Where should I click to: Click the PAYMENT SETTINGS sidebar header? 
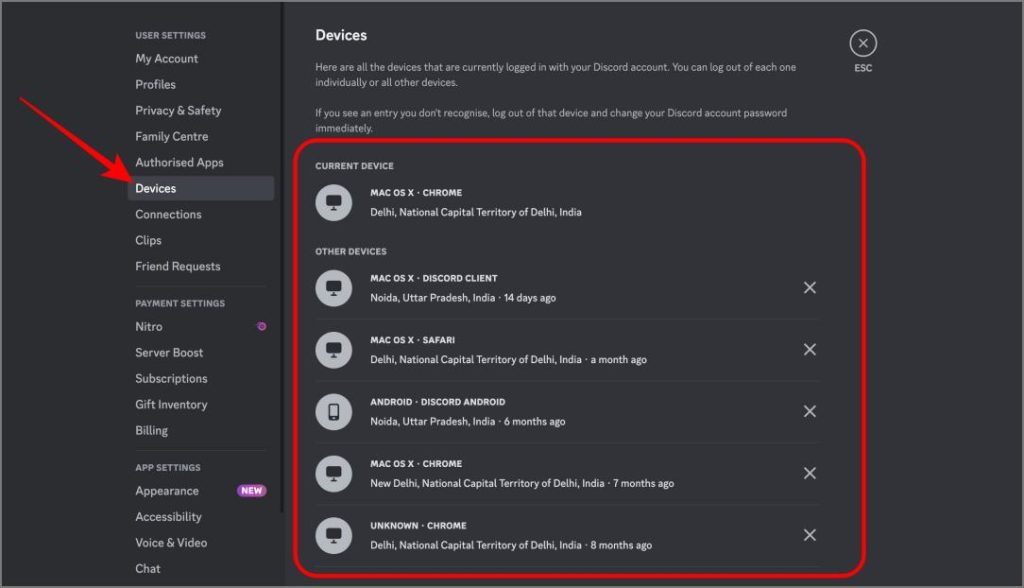pyautogui.click(x=180, y=303)
